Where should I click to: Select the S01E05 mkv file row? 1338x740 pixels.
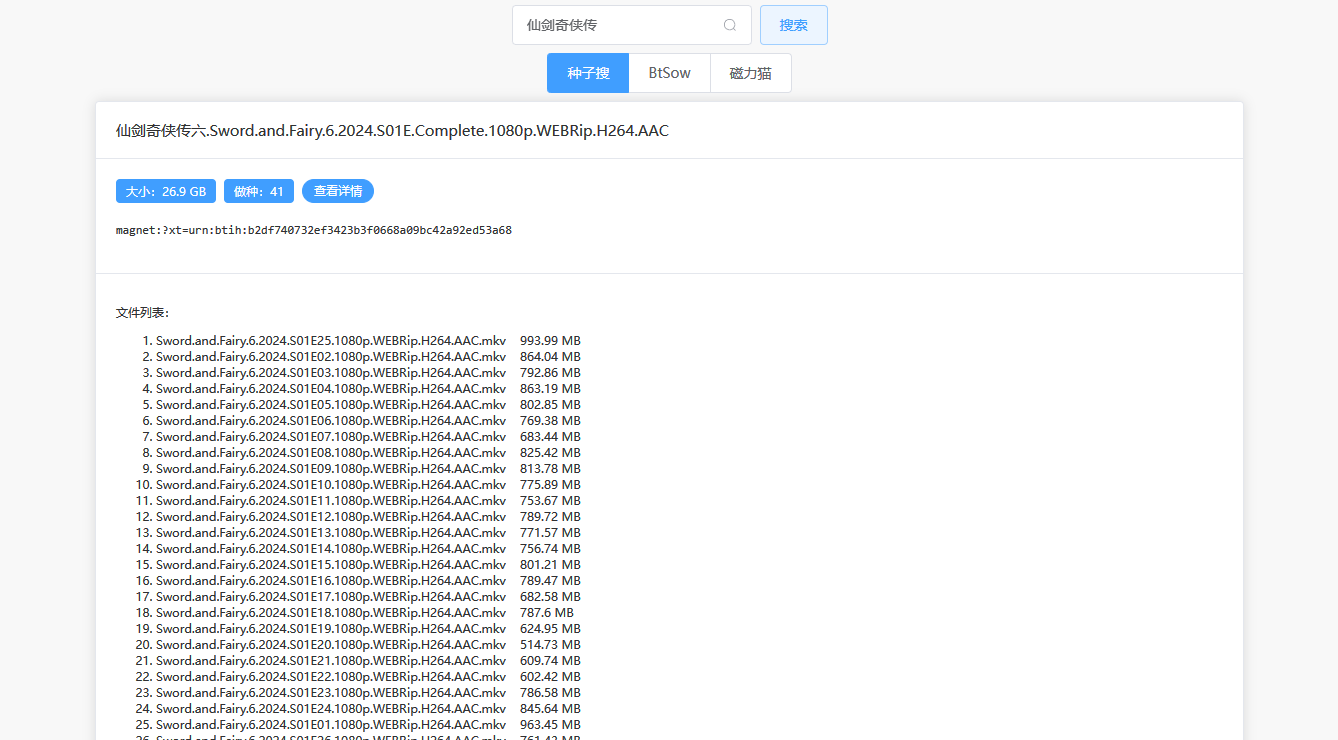[331, 405]
